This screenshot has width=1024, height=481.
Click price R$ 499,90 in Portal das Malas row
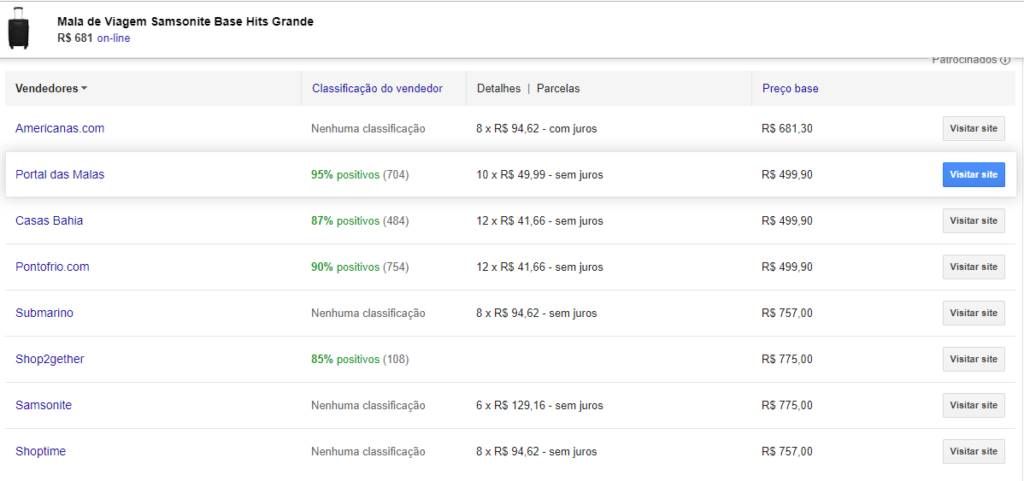(x=787, y=175)
